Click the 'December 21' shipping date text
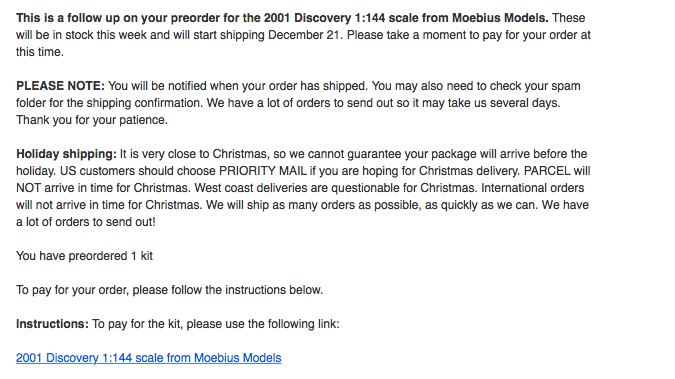The height and width of the screenshot is (379, 675). pyautogui.click(x=304, y=35)
